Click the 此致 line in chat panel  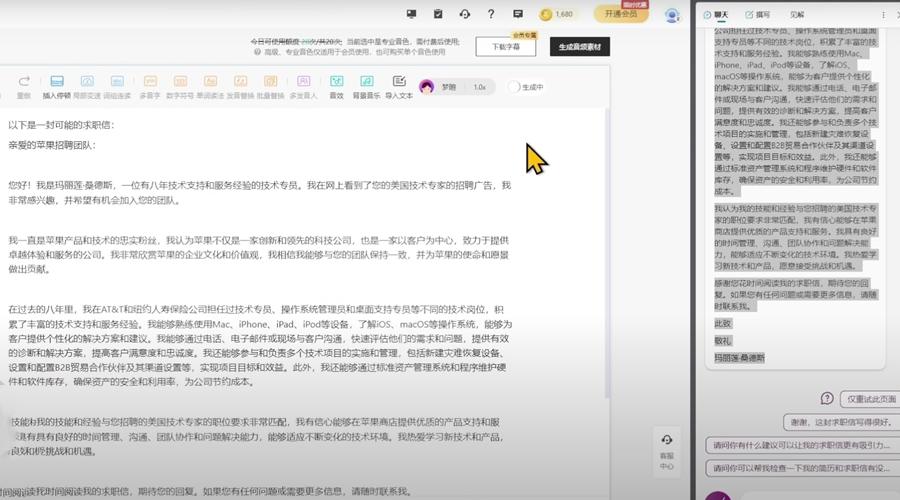(723, 323)
